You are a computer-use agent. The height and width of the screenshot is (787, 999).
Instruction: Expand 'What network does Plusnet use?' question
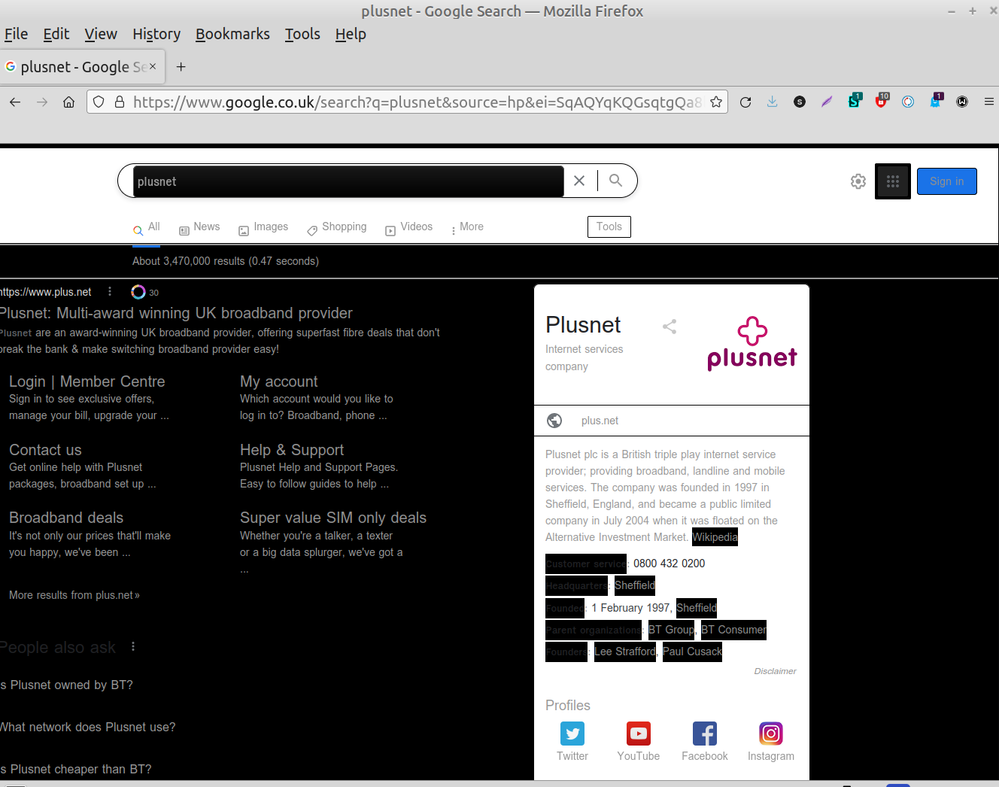pos(89,727)
